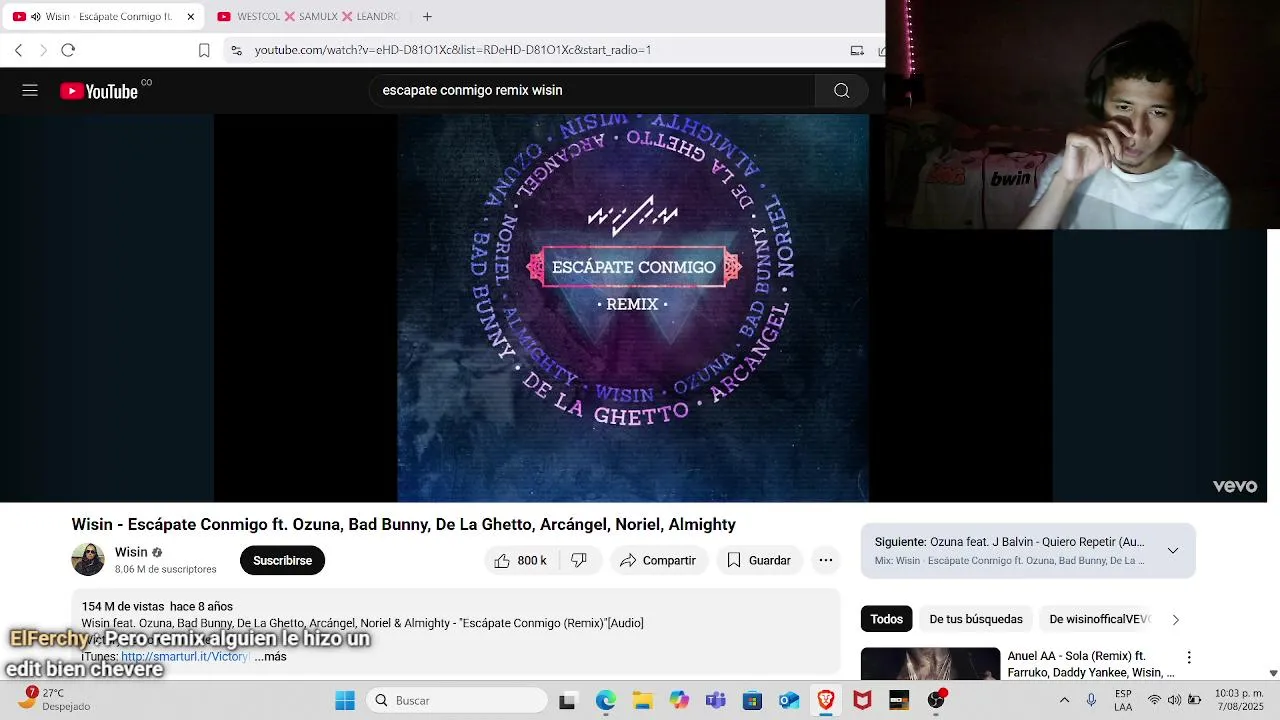Switch to Brave browser on the taskbar

click(826, 700)
